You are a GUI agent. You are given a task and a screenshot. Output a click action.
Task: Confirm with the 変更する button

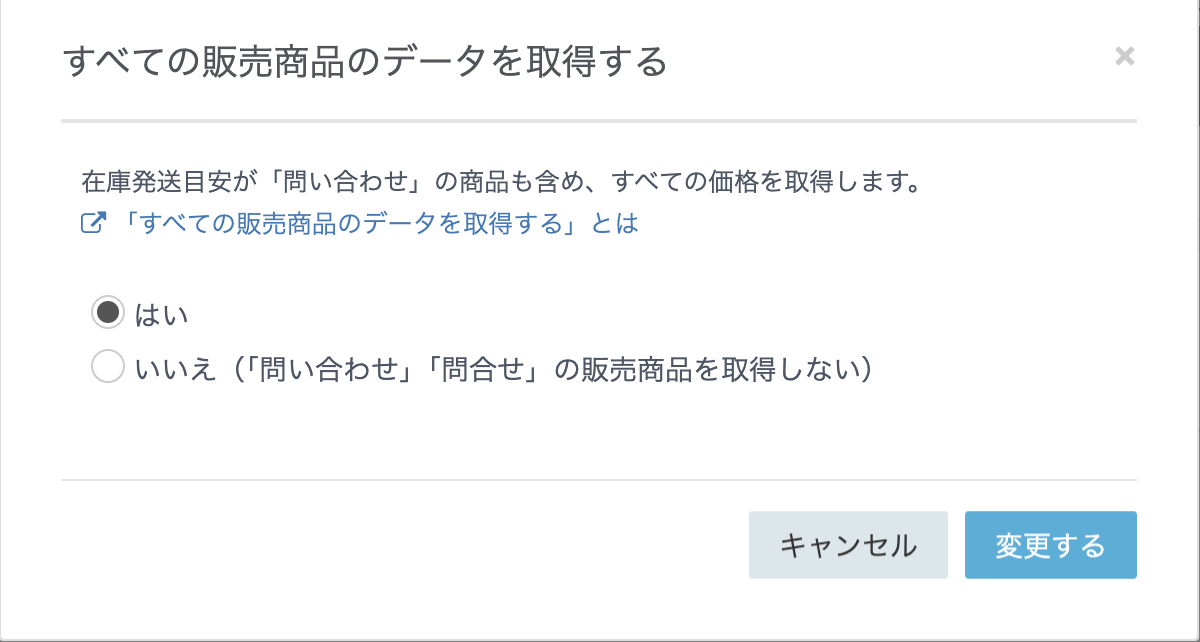(1050, 545)
